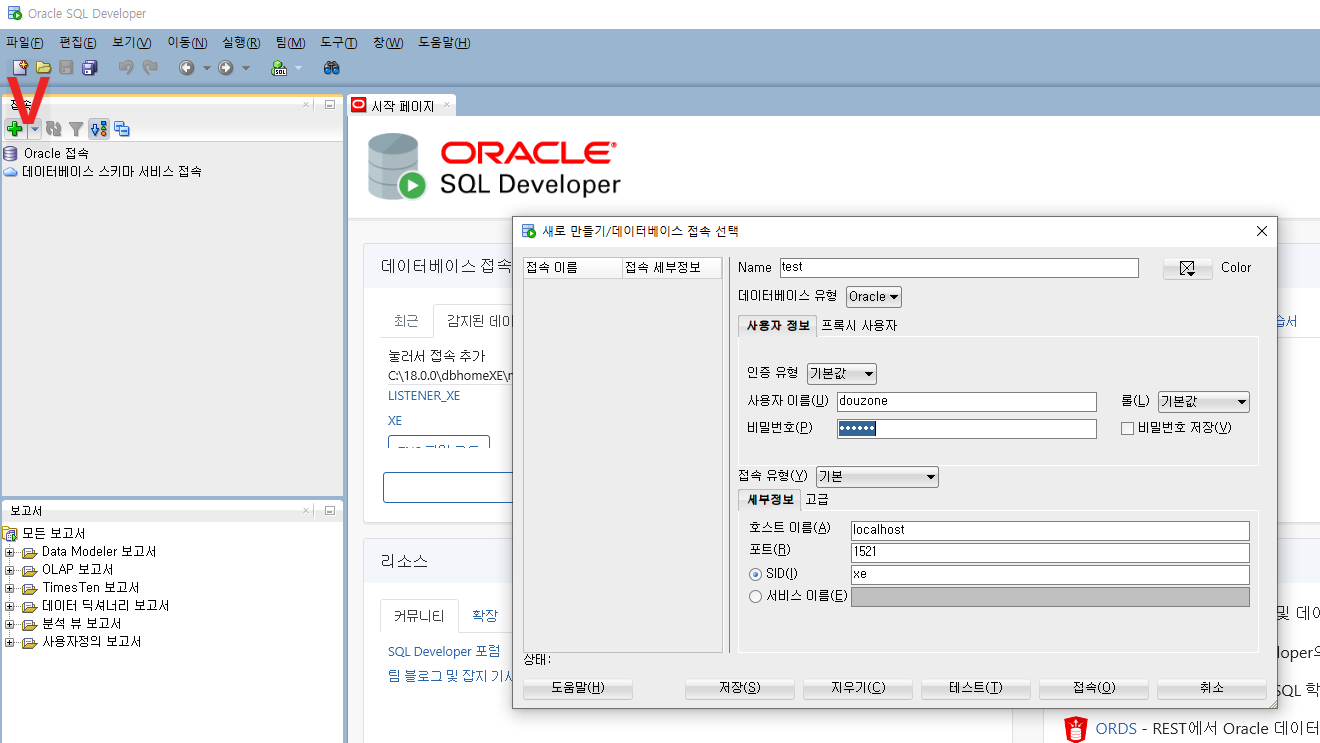
Task: Click the Save All toolbar icon
Action: pyautogui.click(x=90, y=67)
